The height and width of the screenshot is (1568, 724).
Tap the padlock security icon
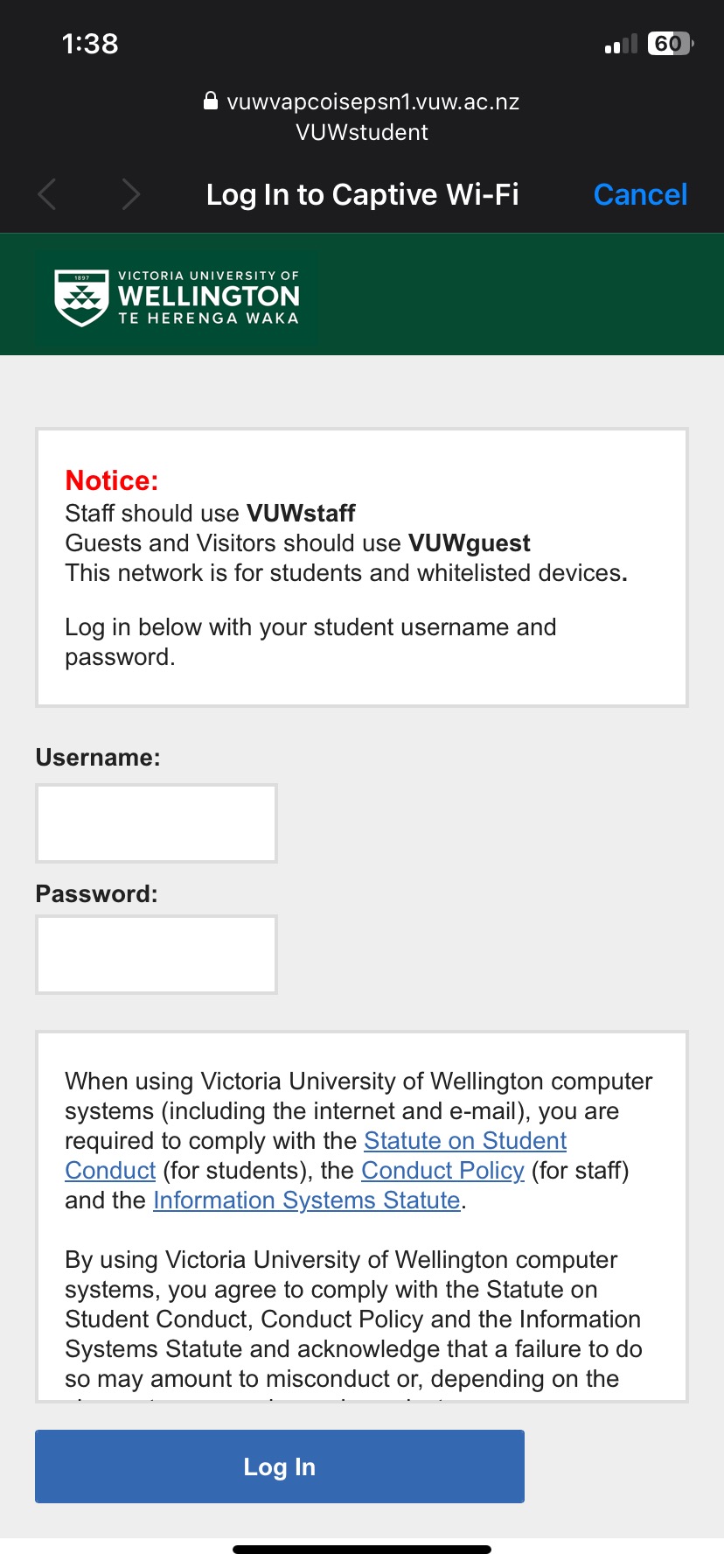tap(211, 101)
